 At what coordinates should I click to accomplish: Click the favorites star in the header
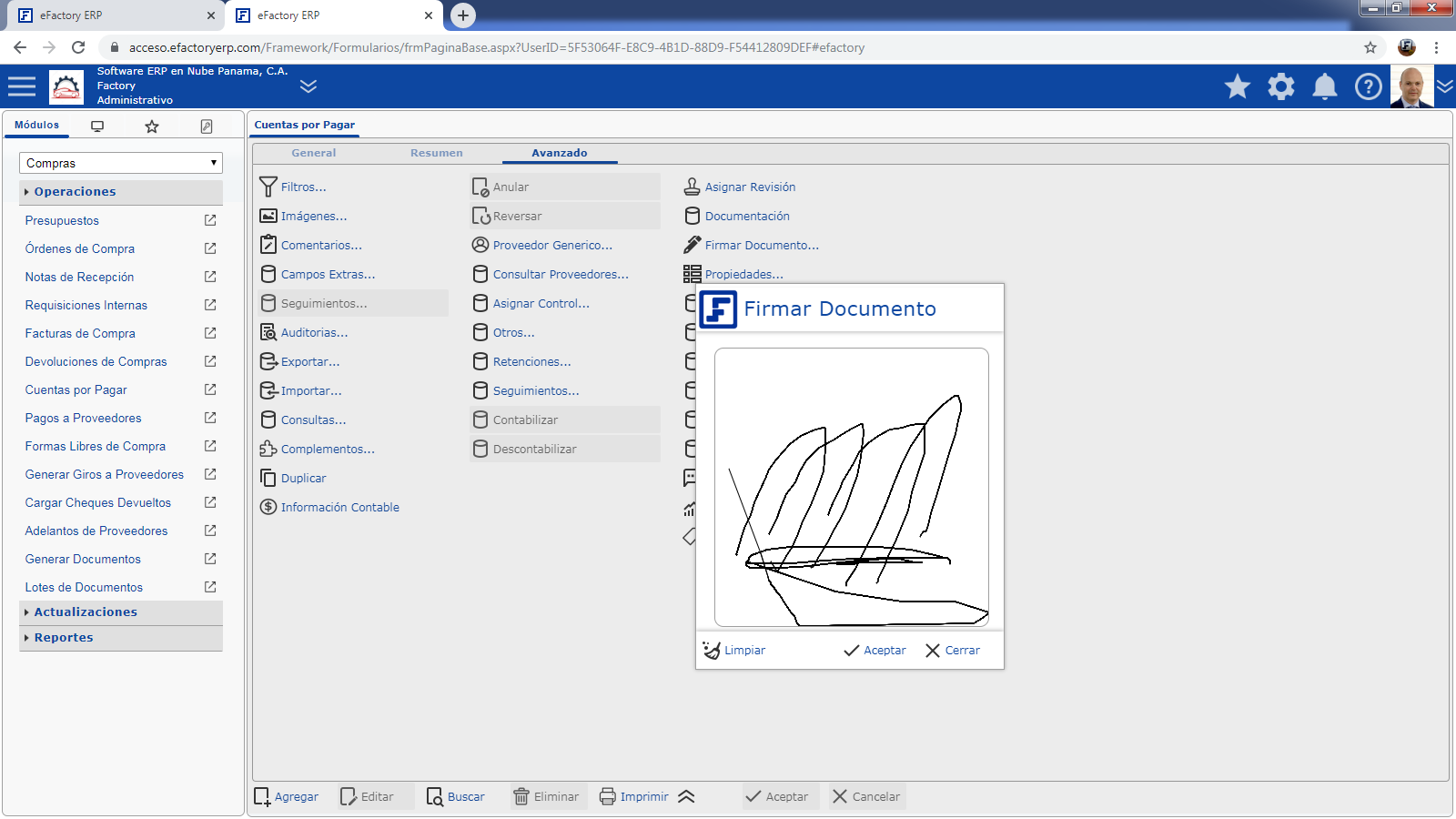[1238, 86]
